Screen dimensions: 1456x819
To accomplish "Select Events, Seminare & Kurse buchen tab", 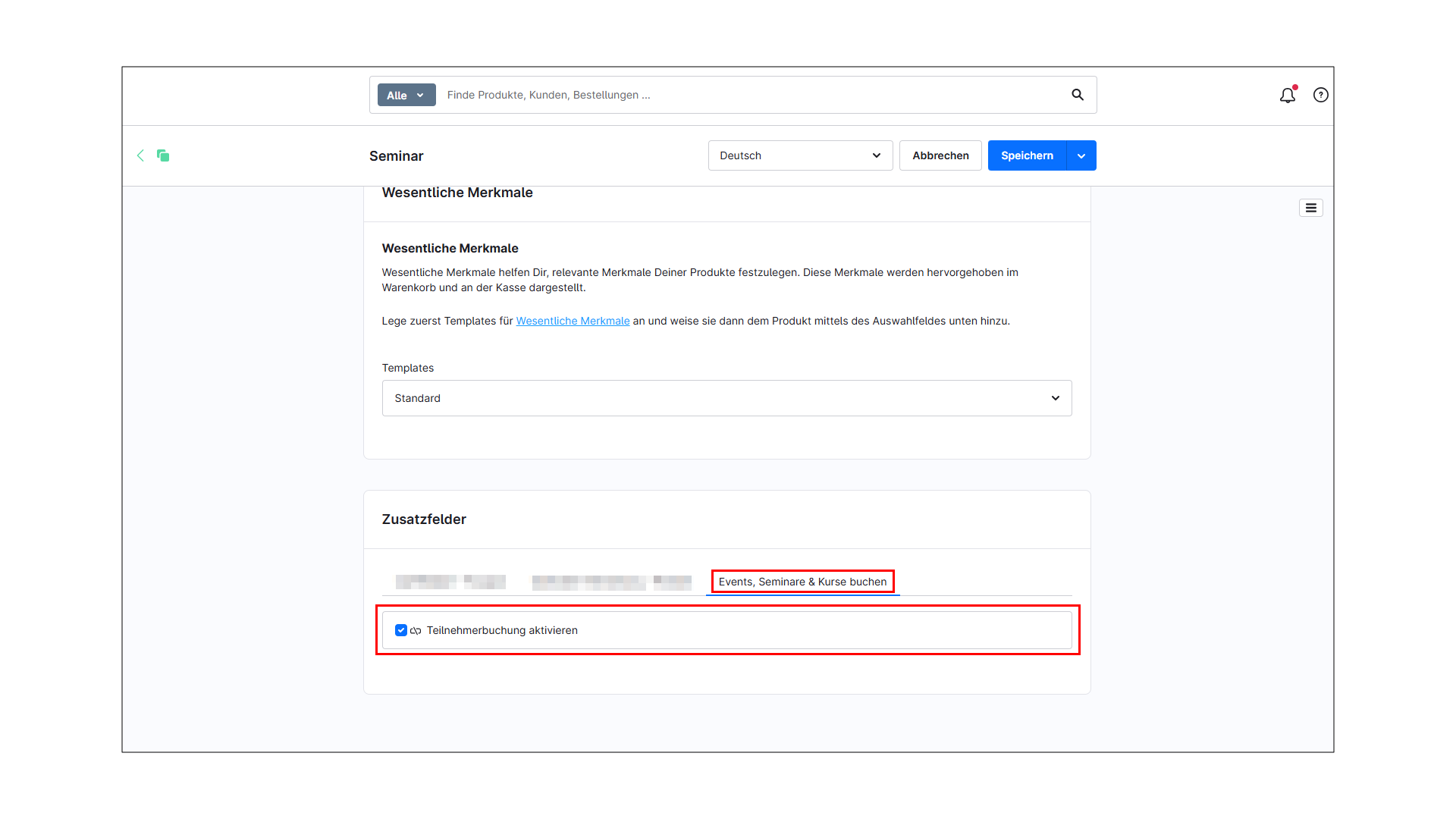I will coord(802,582).
